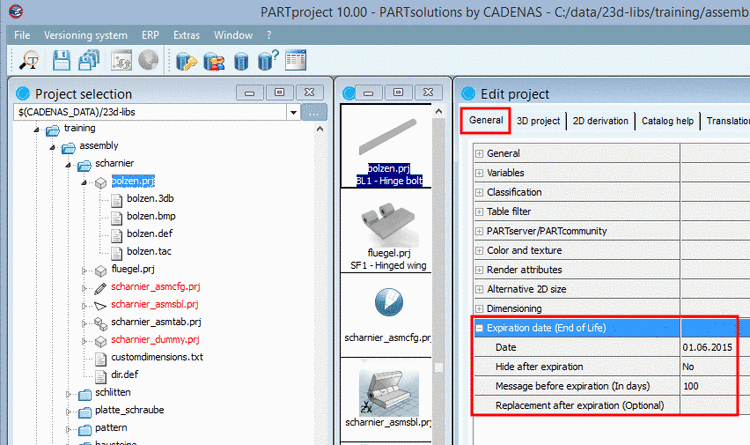Expand the Render attributes group
Screen dimensions: 750x445
click(479, 270)
